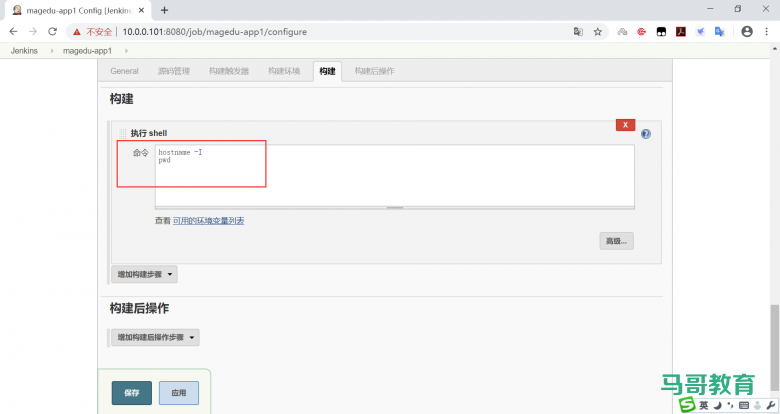Screen dimensions: 780x414
Task: Switch to the 源码管理 tab
Action: pyautogui.click(x=174, y=71)
